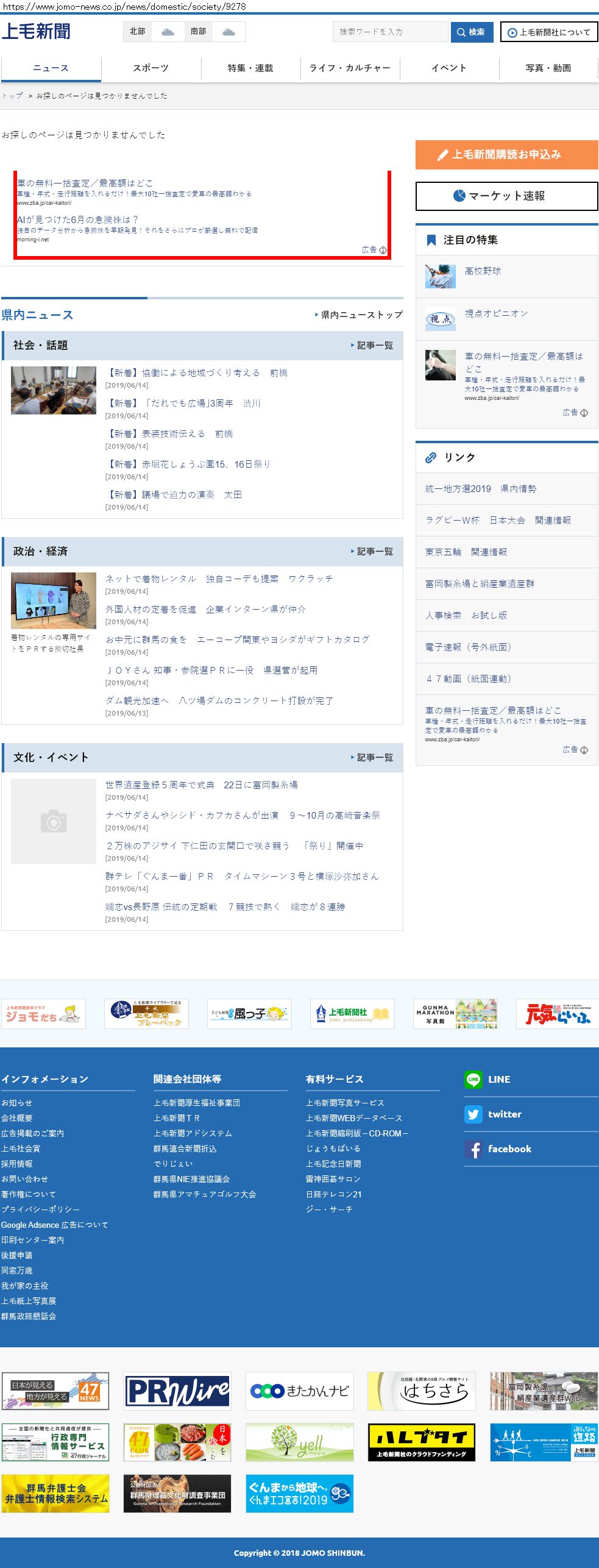Click the LINE icon in footer
The height and width of the screenshot is (1568, 599).
[473, 1079]
